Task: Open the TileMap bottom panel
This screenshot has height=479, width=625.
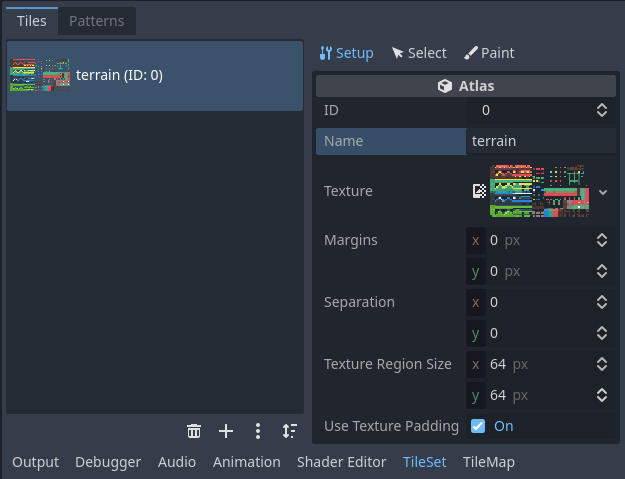Action: coord(488,462)
